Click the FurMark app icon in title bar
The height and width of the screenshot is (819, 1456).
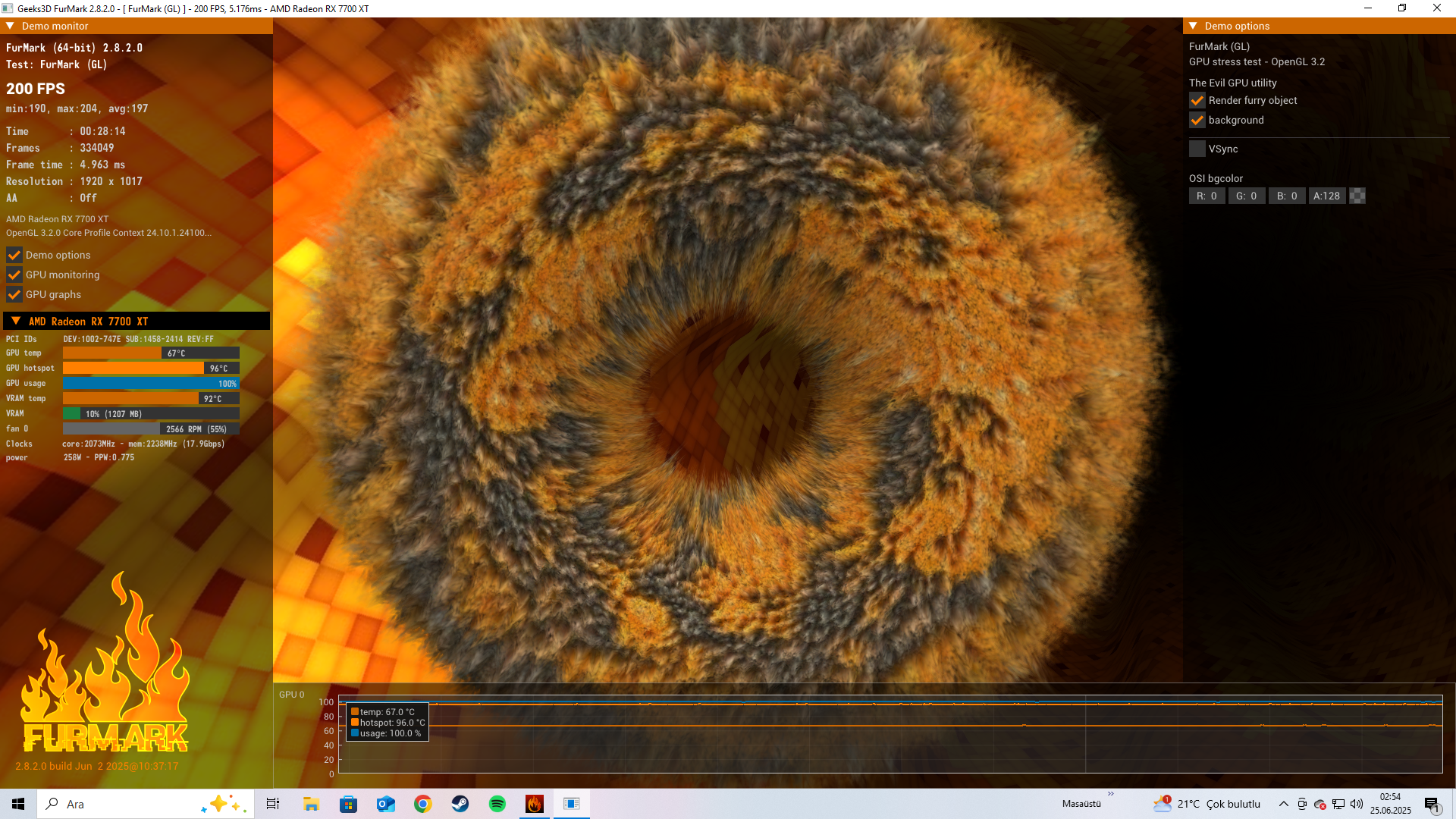[8, 8]
